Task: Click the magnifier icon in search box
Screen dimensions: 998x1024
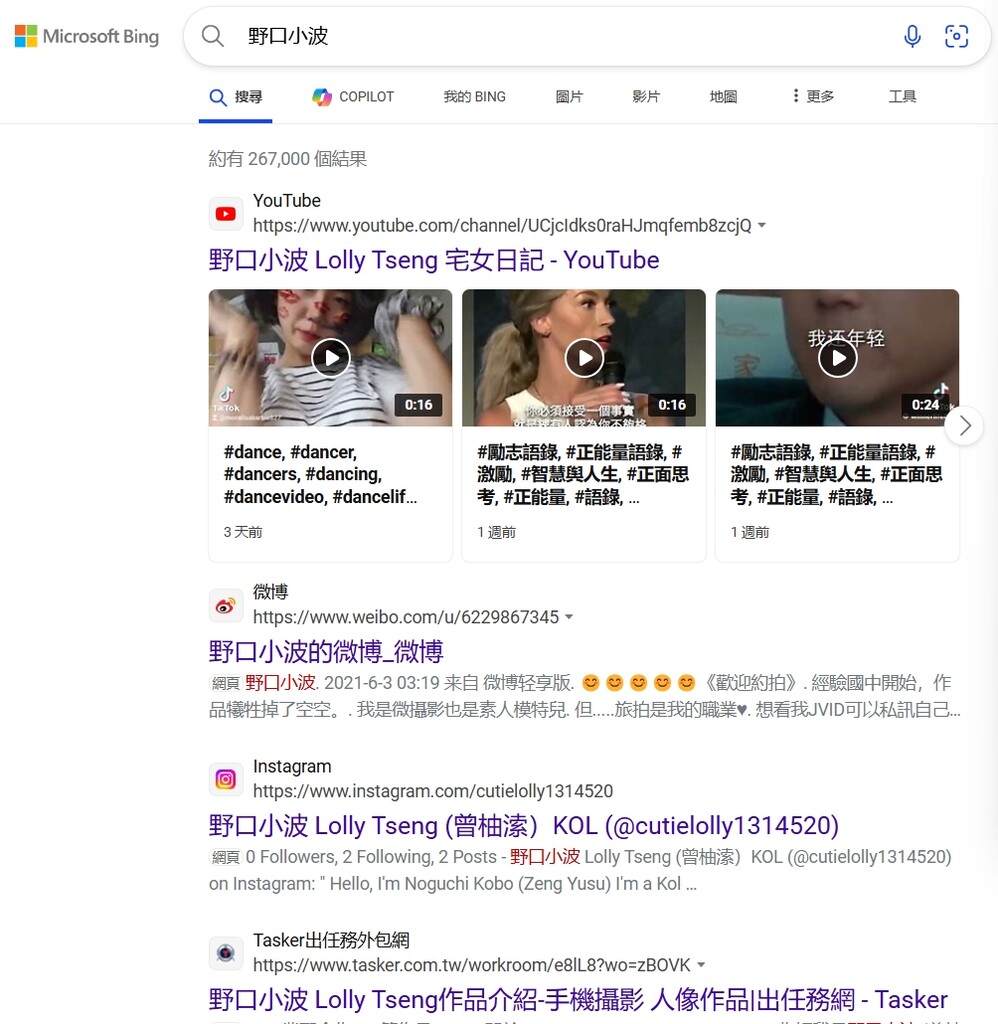Action: coord(213,37)
